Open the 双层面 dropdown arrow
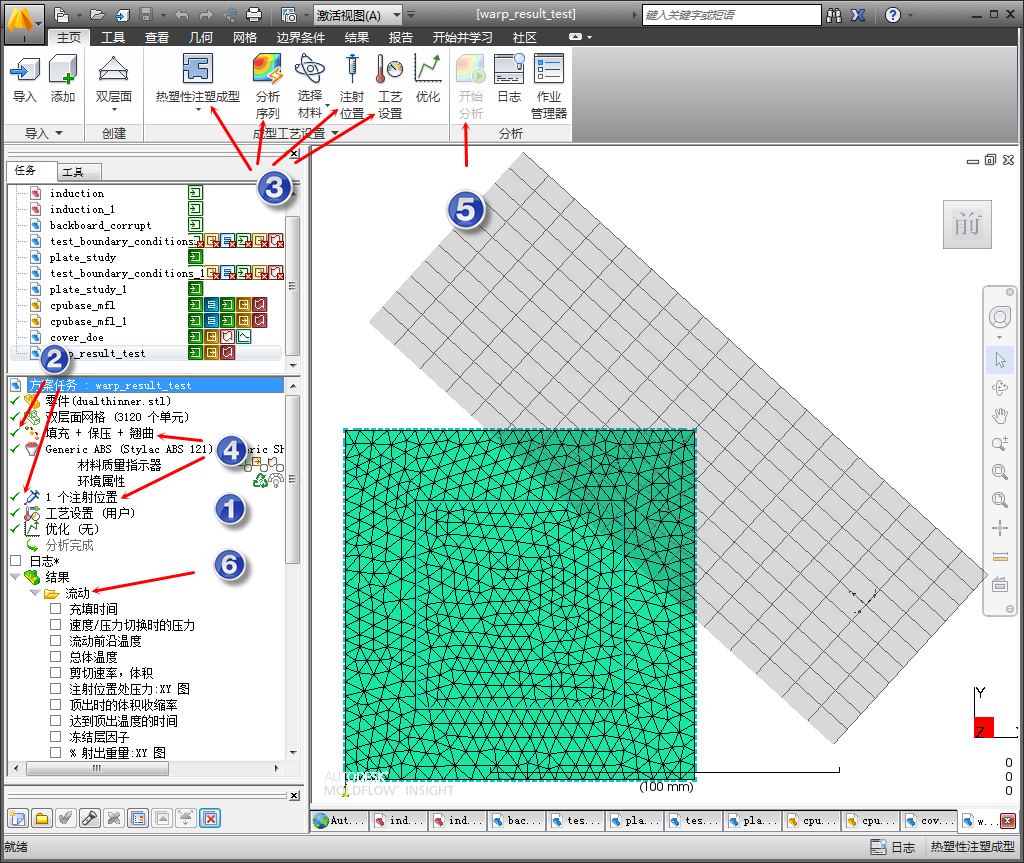Screen dimensions: 1024x863 (x=114, y=110)
